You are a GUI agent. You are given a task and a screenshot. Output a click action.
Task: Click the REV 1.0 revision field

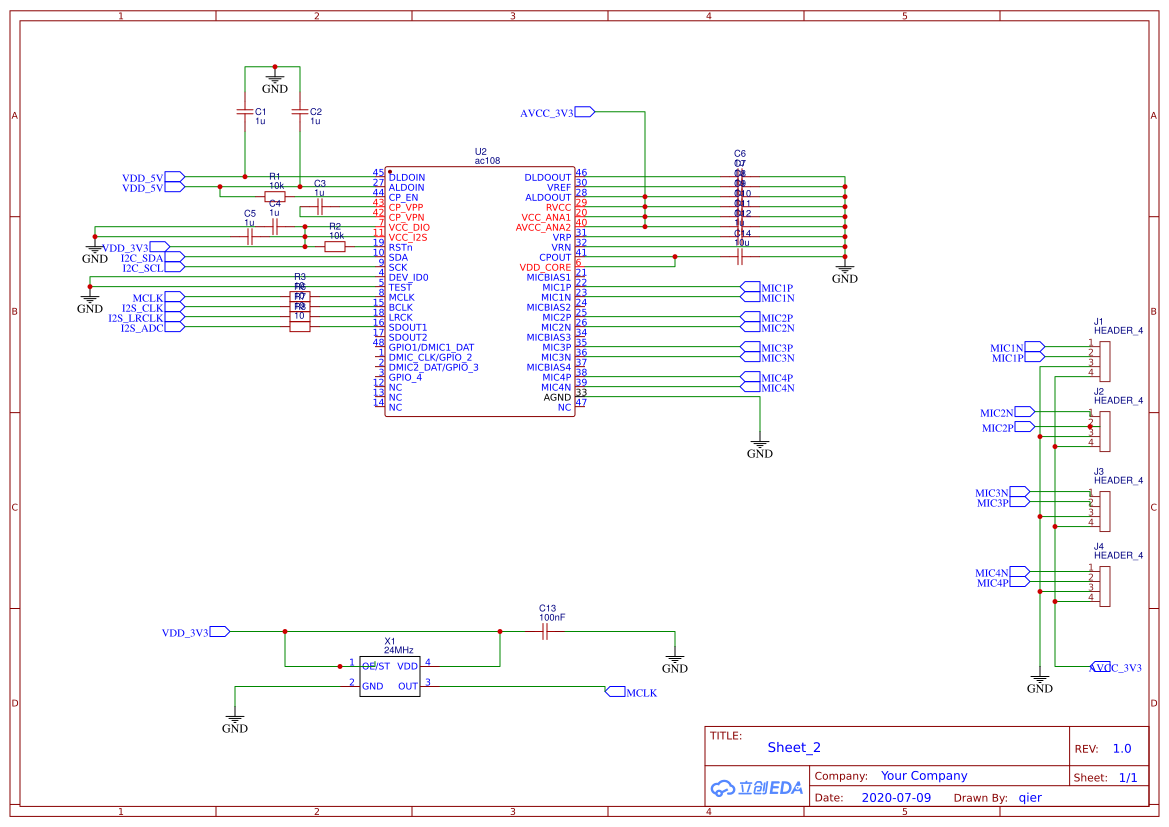pyautogui.click(x=1121, y=748)
